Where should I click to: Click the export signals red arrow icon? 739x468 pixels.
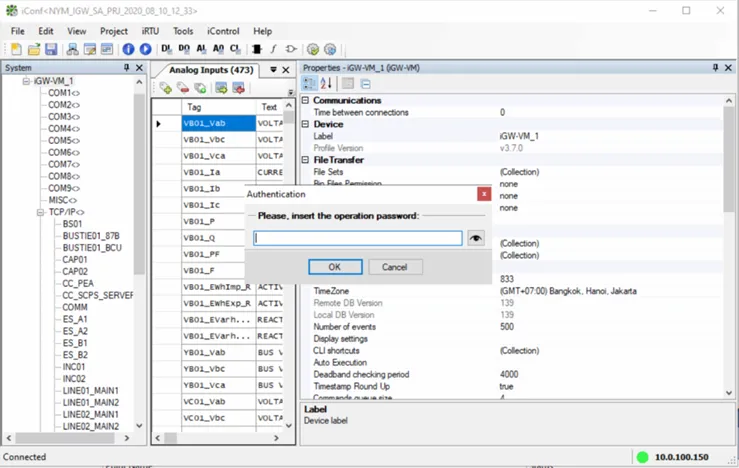[238, 88]
